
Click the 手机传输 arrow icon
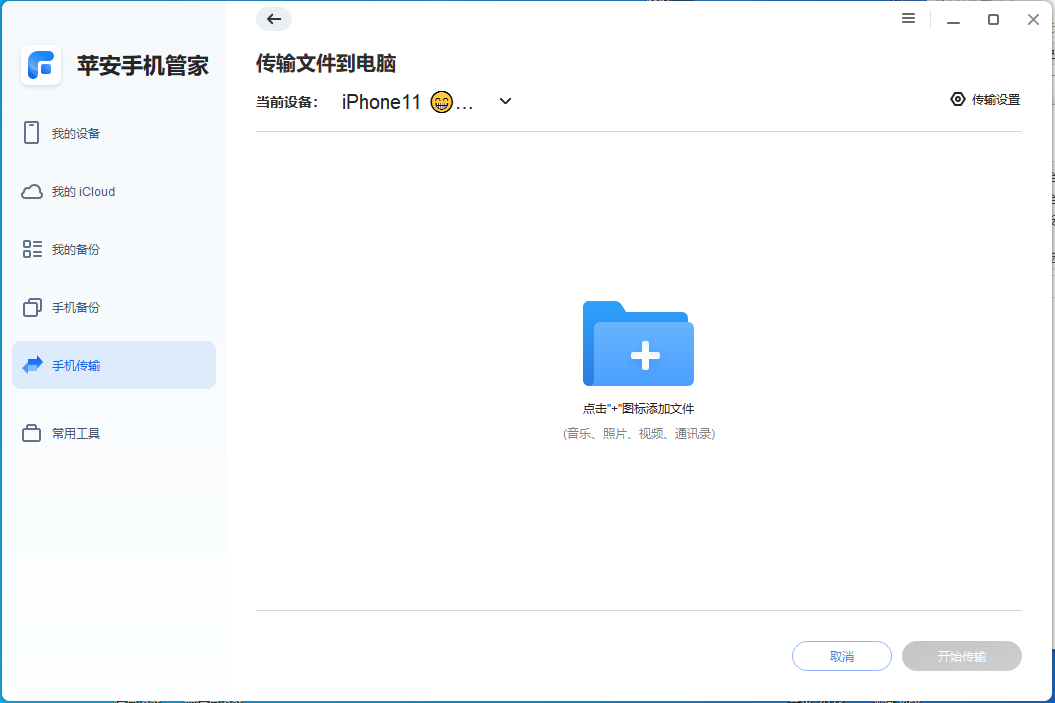[31, 364]
